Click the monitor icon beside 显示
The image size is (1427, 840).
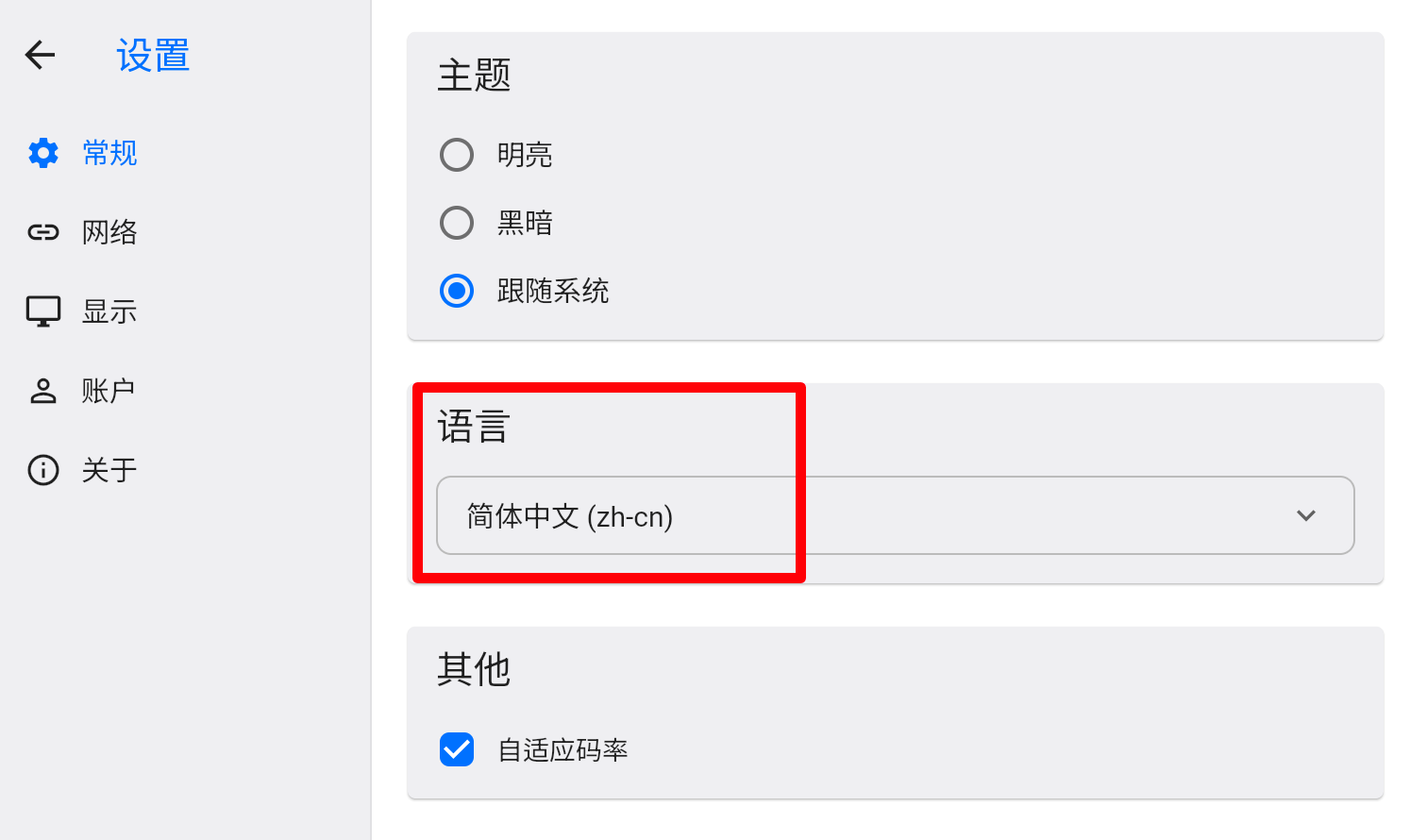[43, 311]
